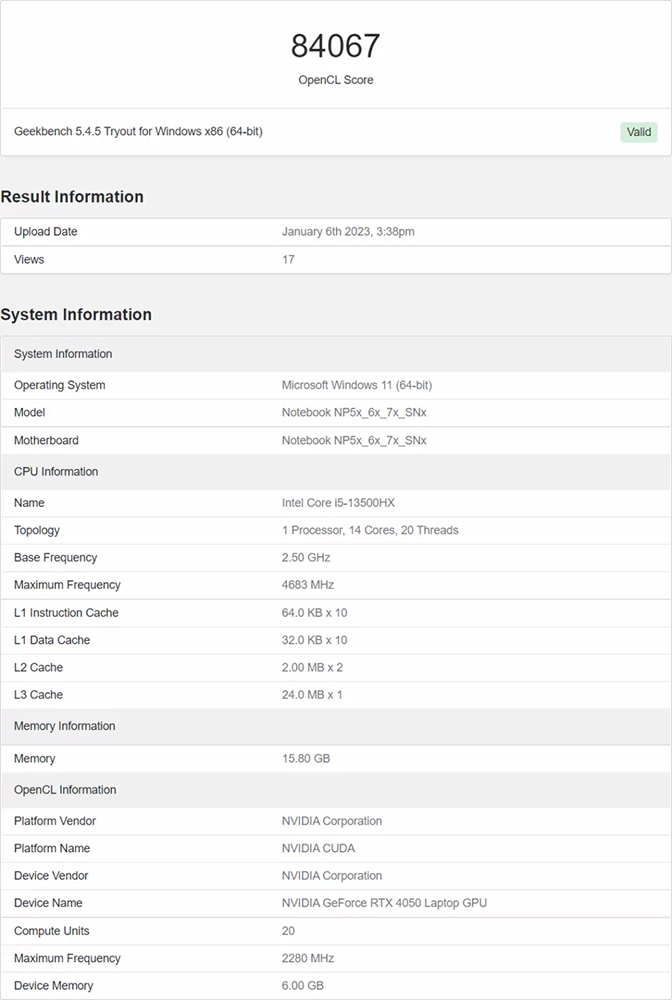
Task: Click the upload date January 6th 2023
Action: point(348,232)
